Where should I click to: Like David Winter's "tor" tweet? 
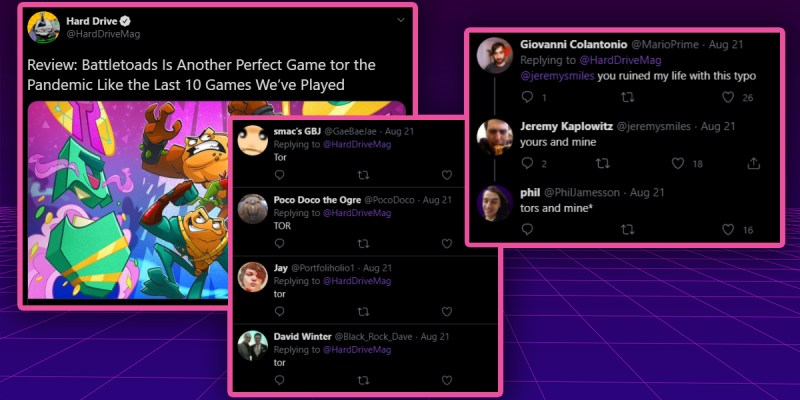[446, 380]
